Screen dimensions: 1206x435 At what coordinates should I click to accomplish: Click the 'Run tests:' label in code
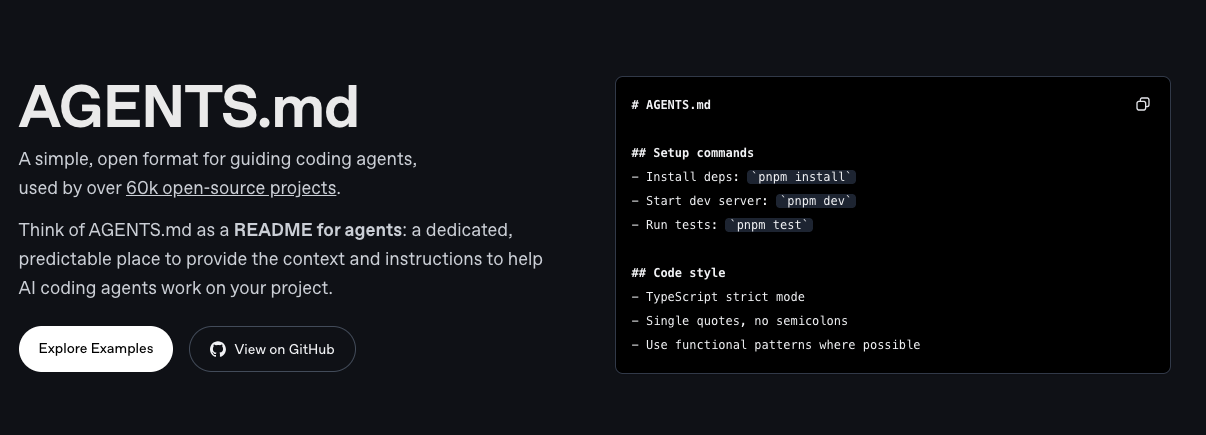(675, 225)
